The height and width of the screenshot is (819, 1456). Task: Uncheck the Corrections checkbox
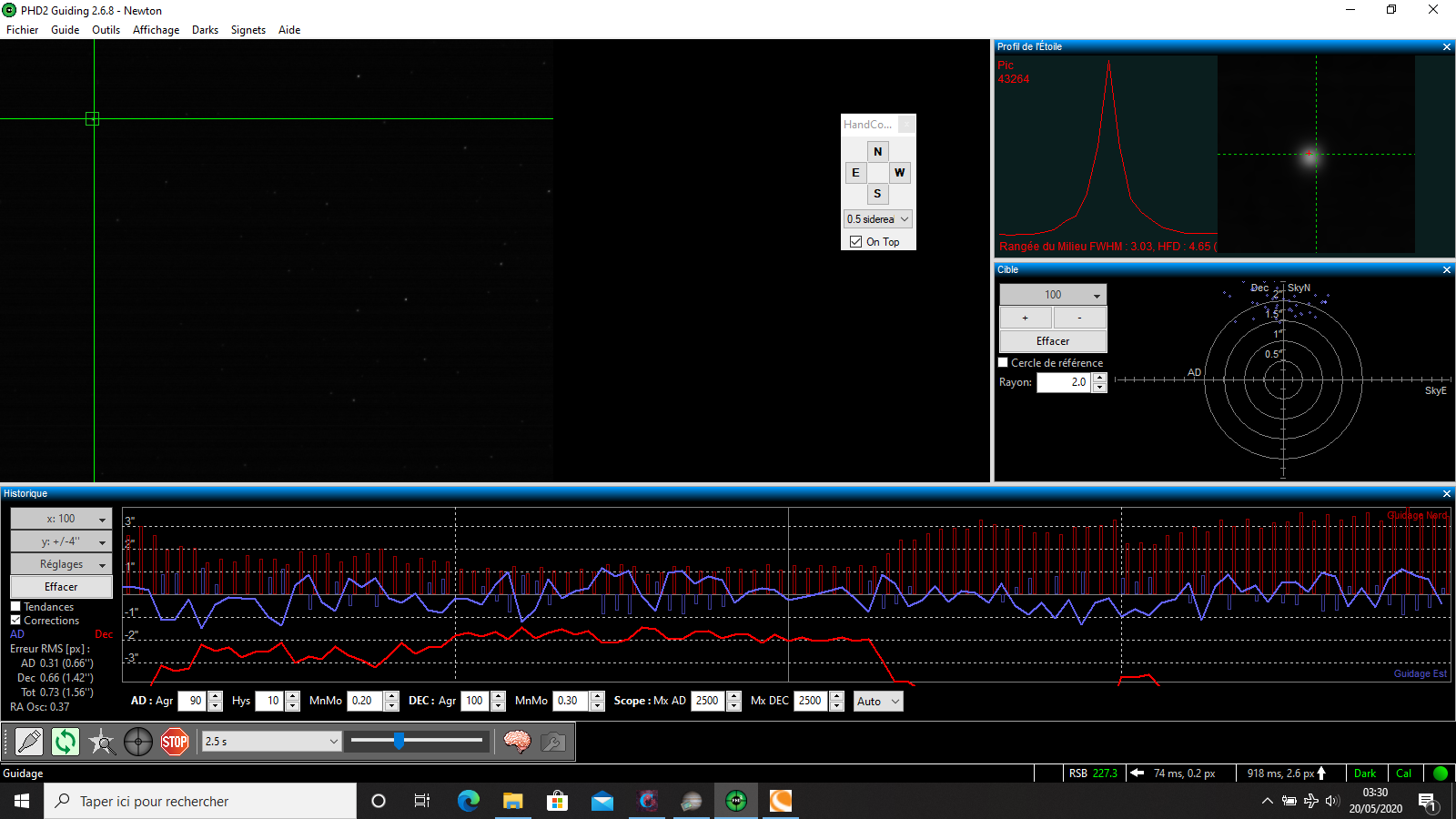15,621
